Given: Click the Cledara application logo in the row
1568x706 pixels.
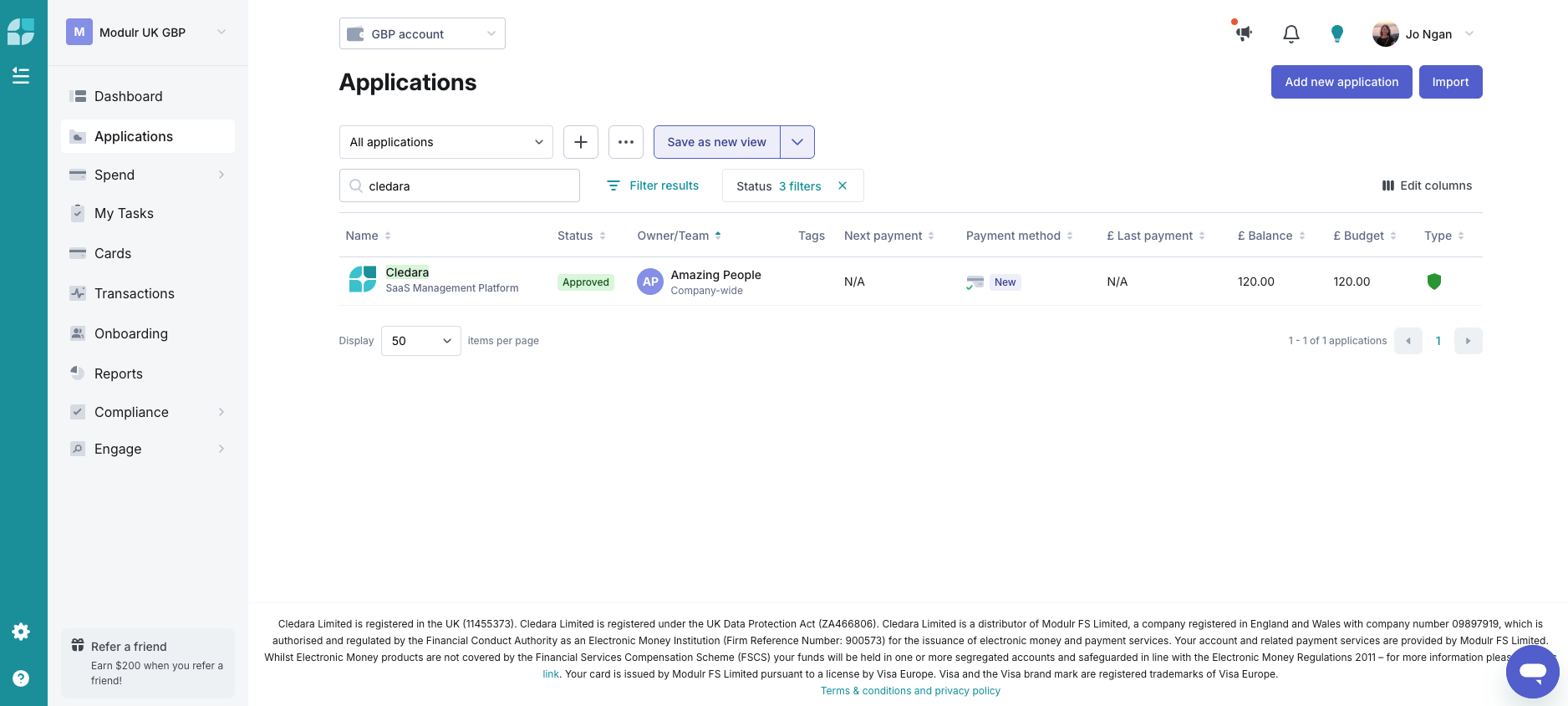Looking at the screenshot, I should click(x=363, y=279).
